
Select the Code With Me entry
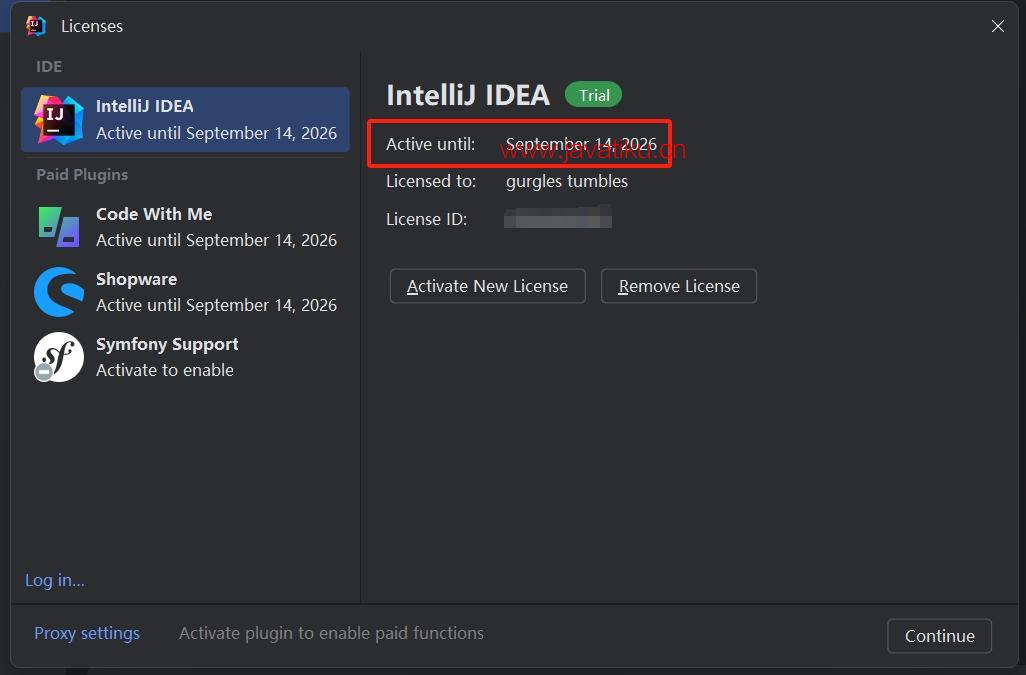(185, 227)
